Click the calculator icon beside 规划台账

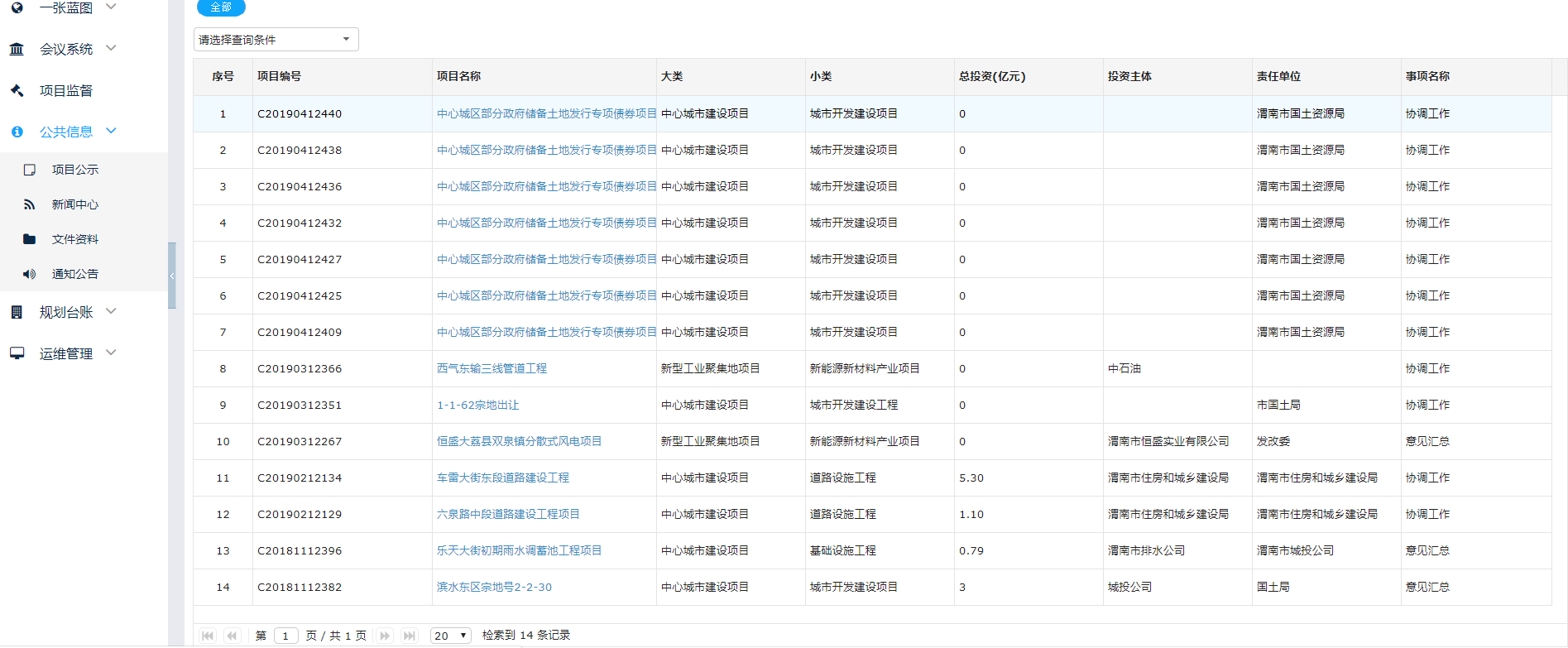pos(17,312)
